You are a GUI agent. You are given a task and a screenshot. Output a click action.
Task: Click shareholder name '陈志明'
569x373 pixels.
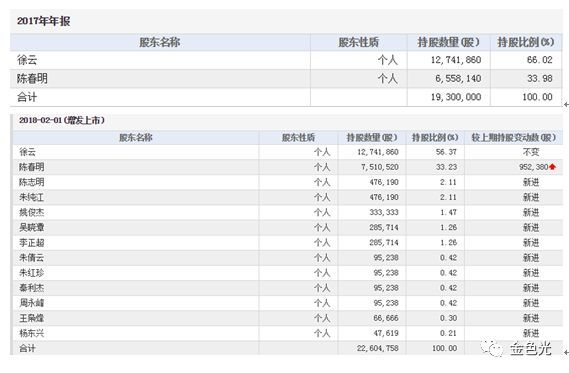tap(32, 182)
